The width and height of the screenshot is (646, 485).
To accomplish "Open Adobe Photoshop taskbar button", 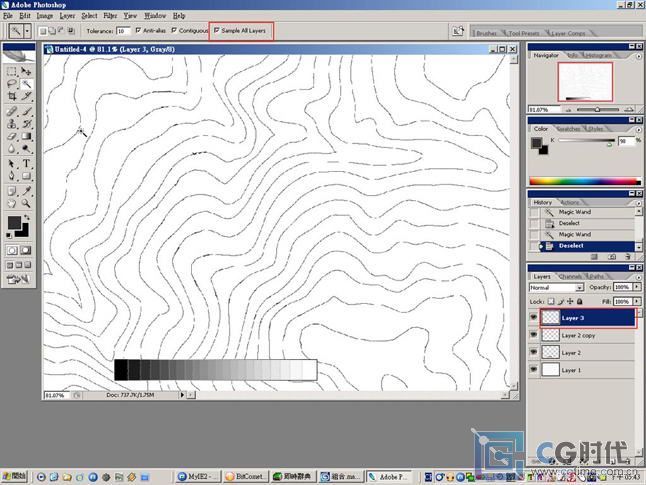I will 389,477.
